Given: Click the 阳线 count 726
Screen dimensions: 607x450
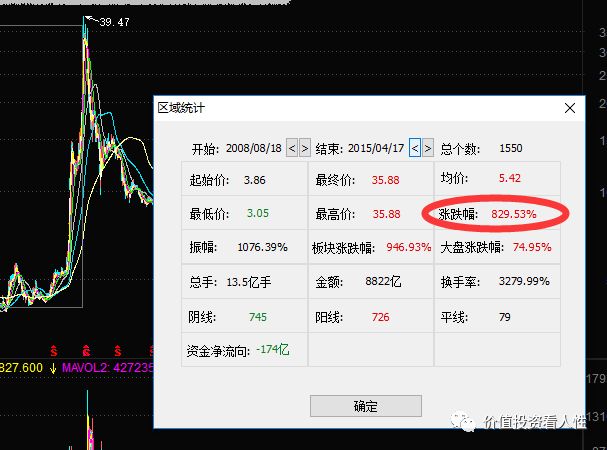Looking at the screenshot, I should pos(380,317).
